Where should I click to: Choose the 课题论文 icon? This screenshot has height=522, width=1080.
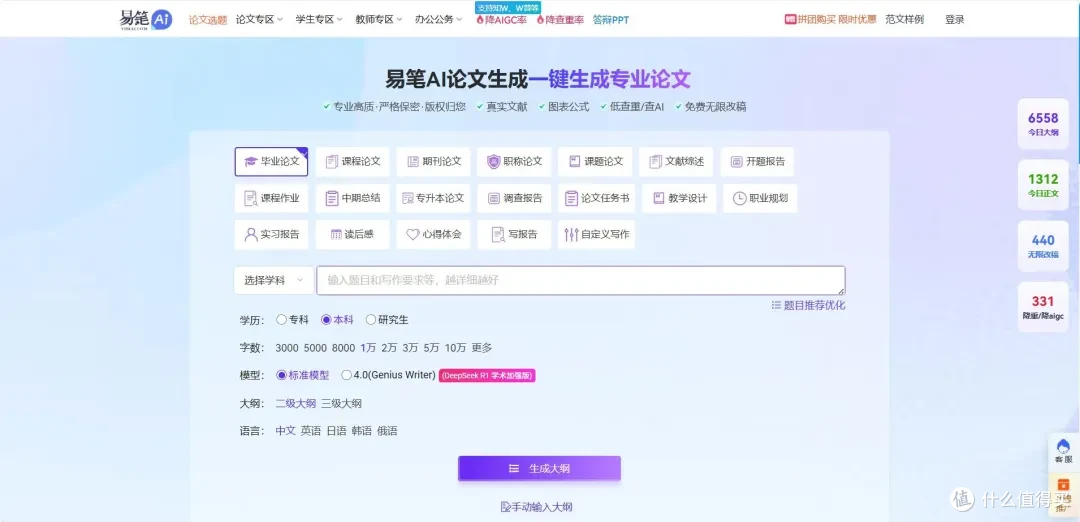click(574, 162)
